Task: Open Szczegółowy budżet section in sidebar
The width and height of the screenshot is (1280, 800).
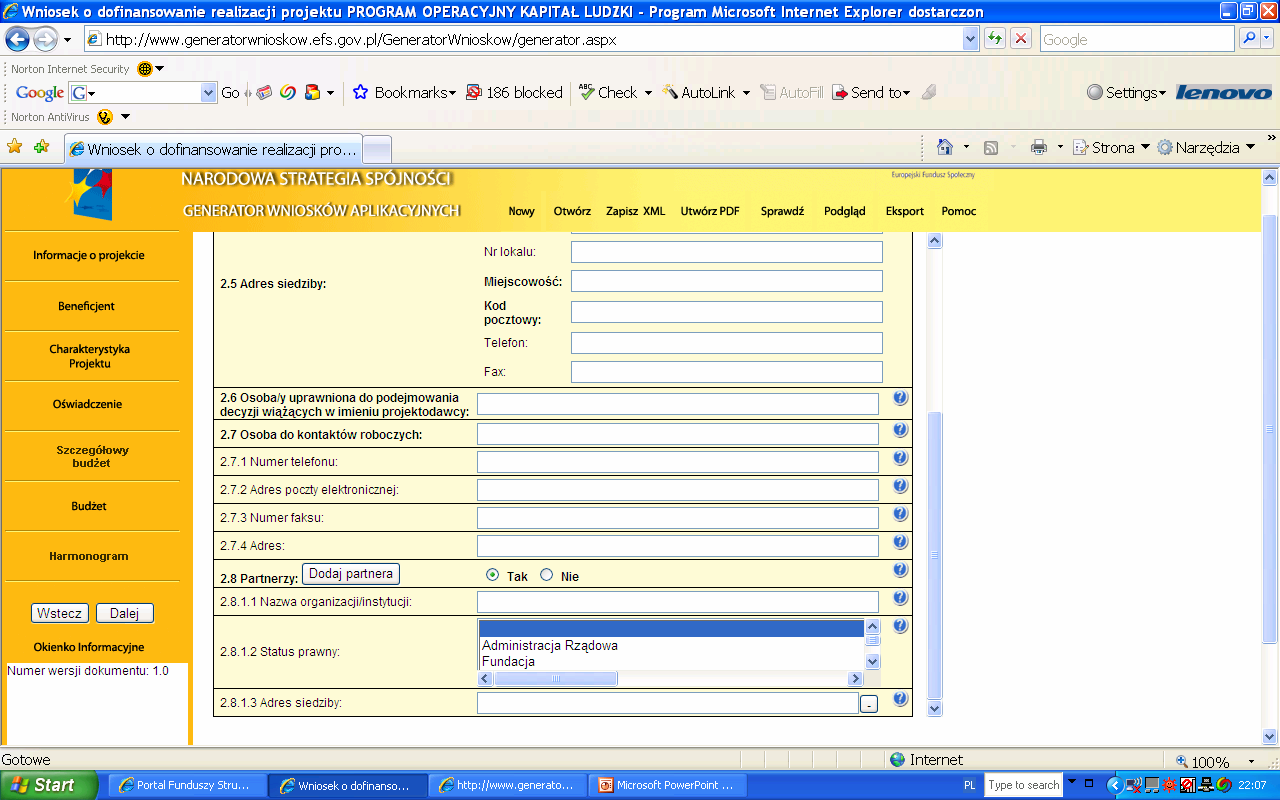Action: pos(91,456)
